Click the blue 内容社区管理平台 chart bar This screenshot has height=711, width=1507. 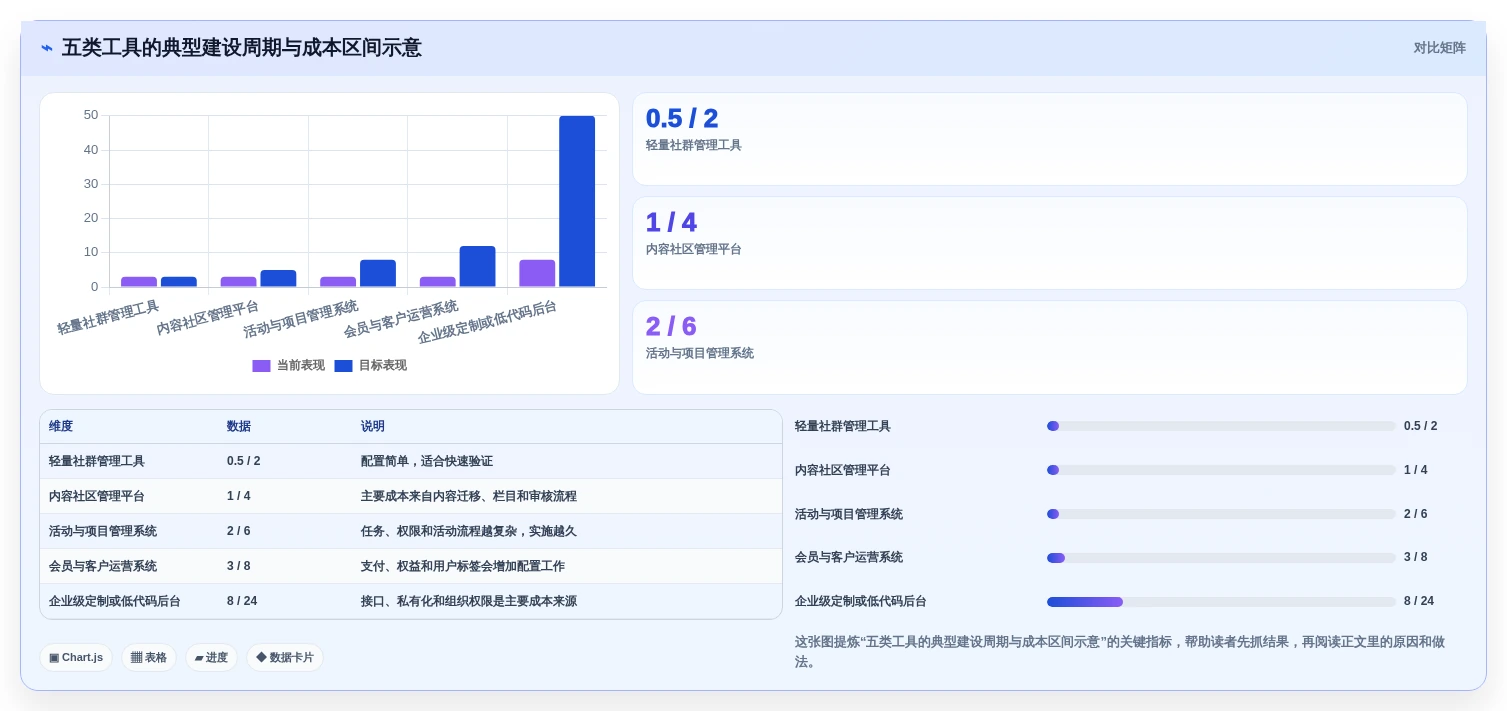point(278,278)
